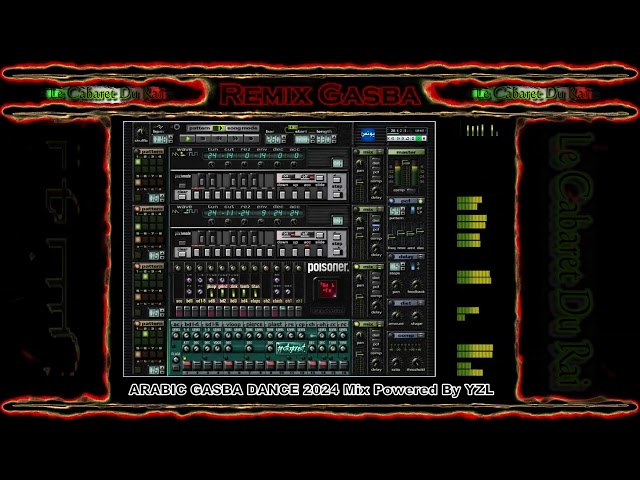This screenshot has height=480, width=640.
Task: Select the square waveform on the first synth
Action: (193, 155)
